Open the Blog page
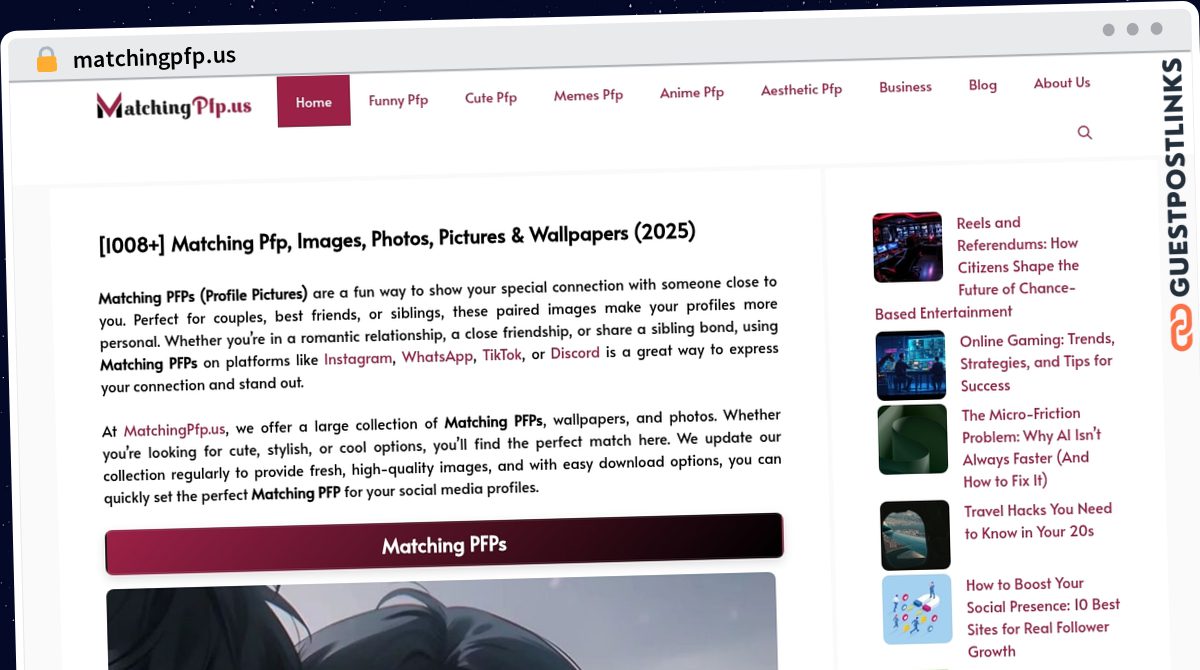Viewport: 1200px width, 670px height. pos(982,85)
